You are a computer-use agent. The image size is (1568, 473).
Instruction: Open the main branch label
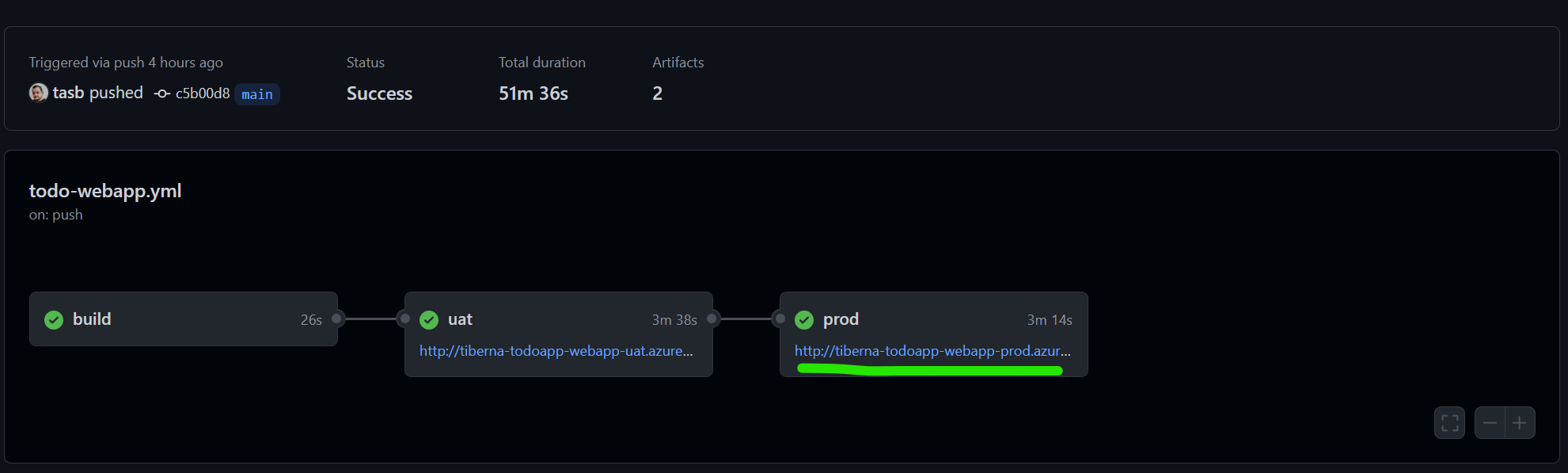[257, 94]
